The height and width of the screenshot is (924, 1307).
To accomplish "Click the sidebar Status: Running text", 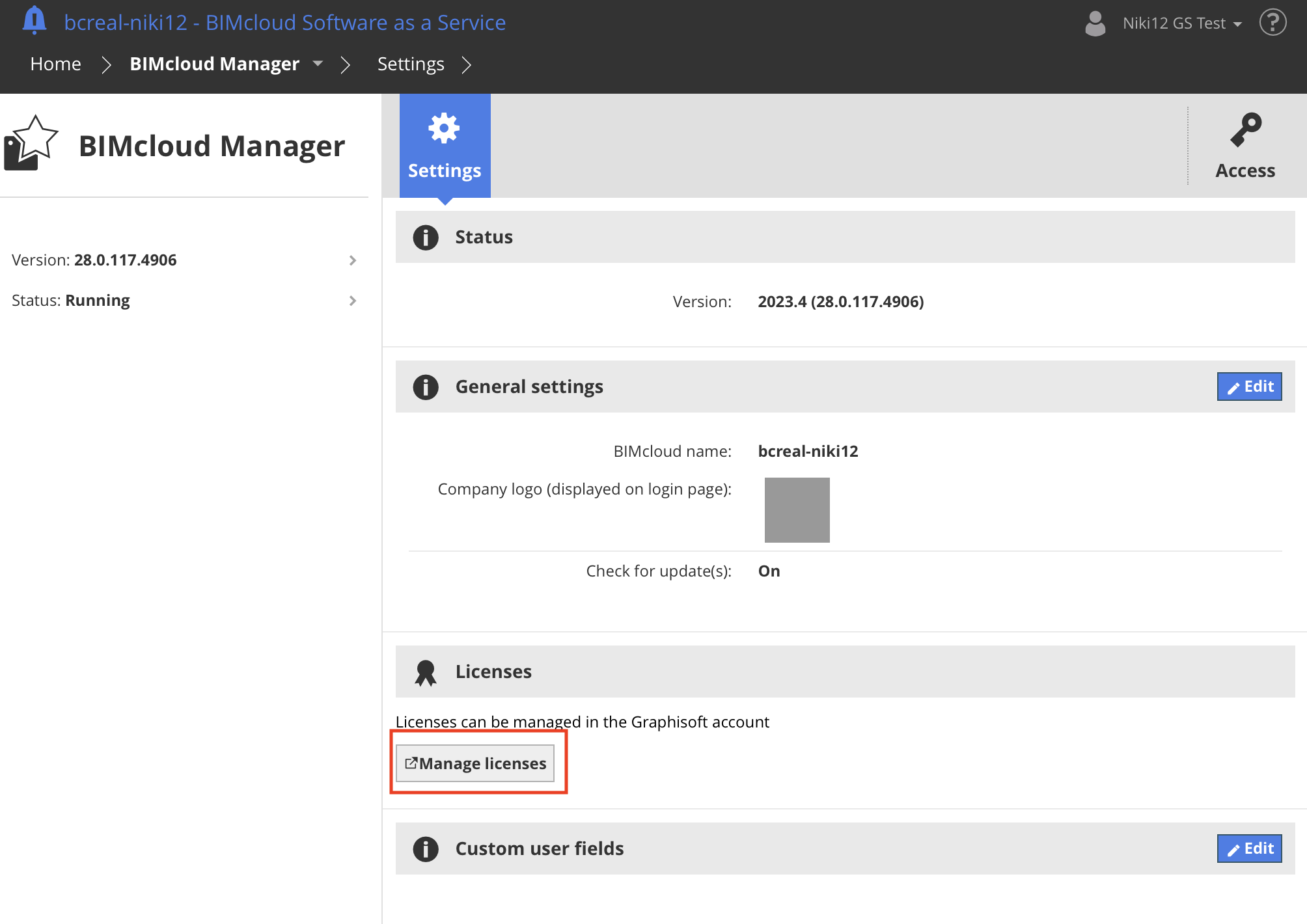I will coord(71,301).
